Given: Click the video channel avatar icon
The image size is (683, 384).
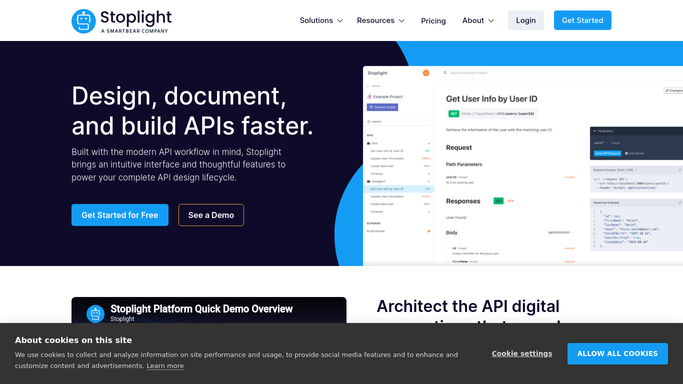Looking at the screenshot, I should tap(95, 313).
